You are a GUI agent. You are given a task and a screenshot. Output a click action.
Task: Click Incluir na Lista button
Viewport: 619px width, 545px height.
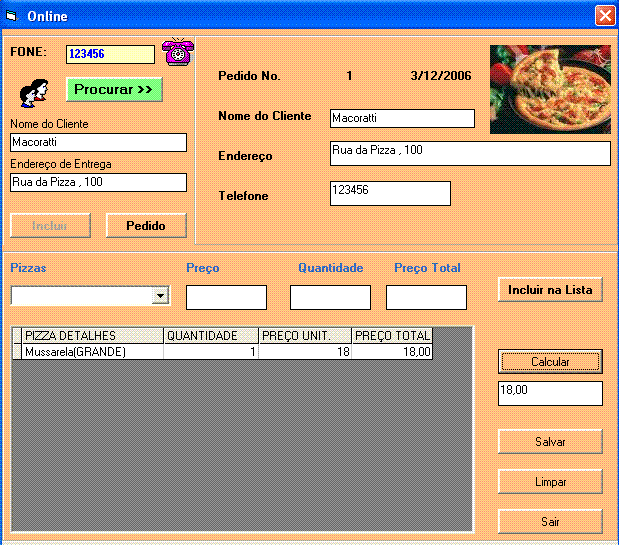(x=550, y=290)
